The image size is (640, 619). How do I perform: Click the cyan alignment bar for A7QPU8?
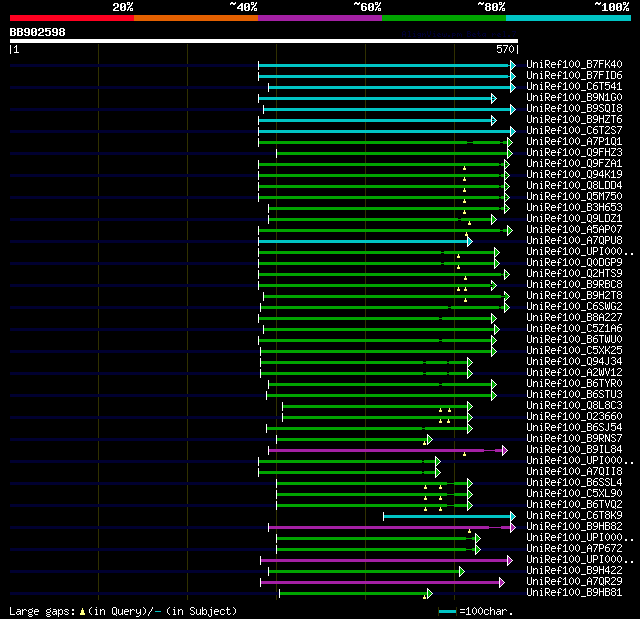pyautogui.click(x=363, y=242)
